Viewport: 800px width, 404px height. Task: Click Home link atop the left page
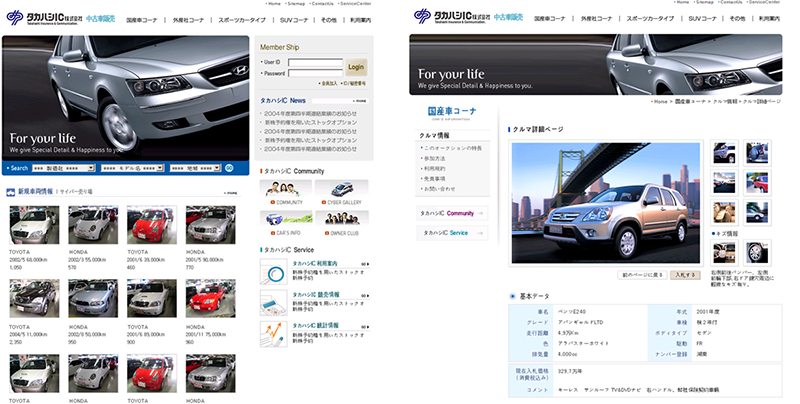[273, 4]
